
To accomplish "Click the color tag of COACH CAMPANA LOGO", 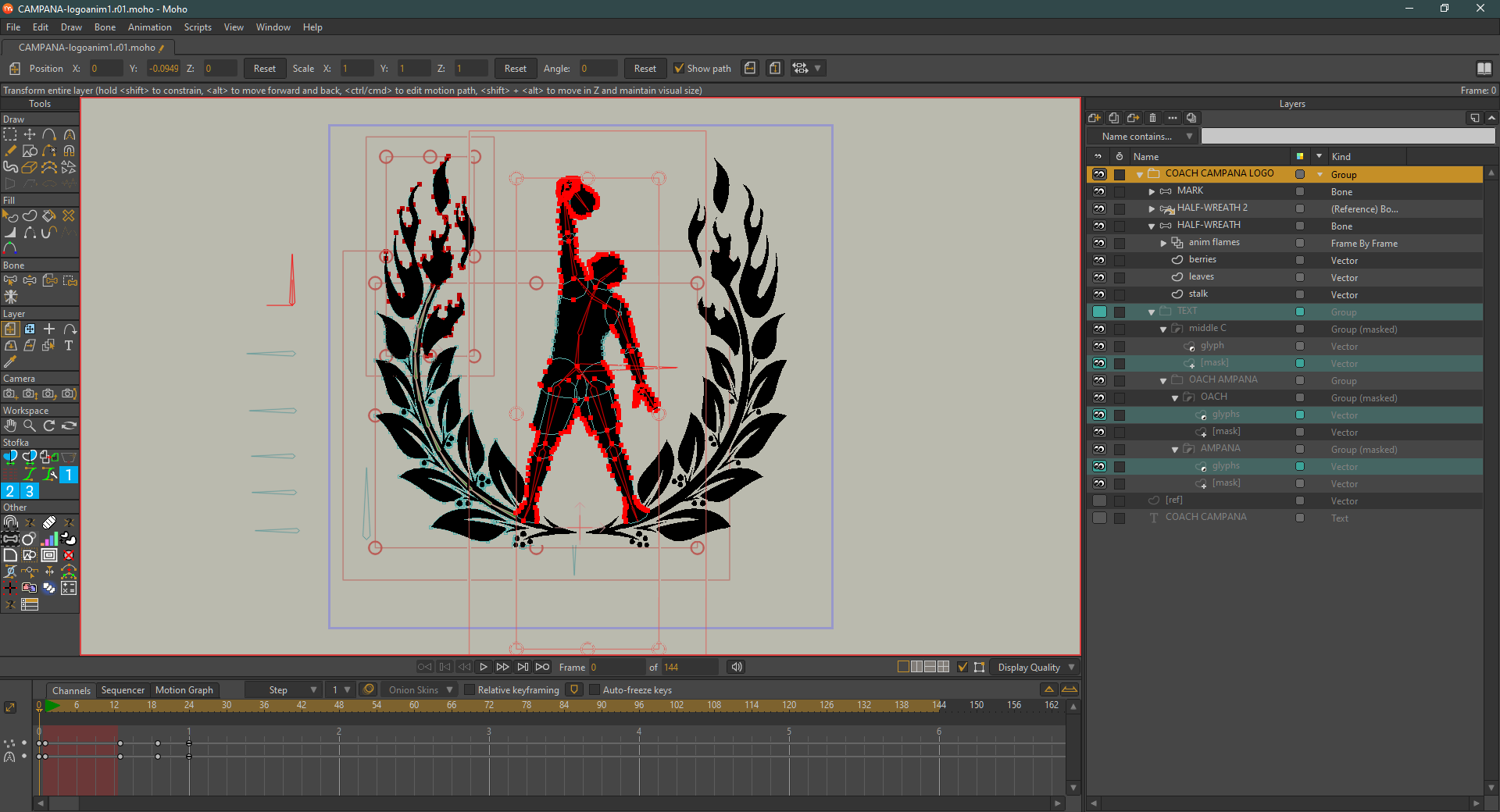I will click(x=1300, y=174).
